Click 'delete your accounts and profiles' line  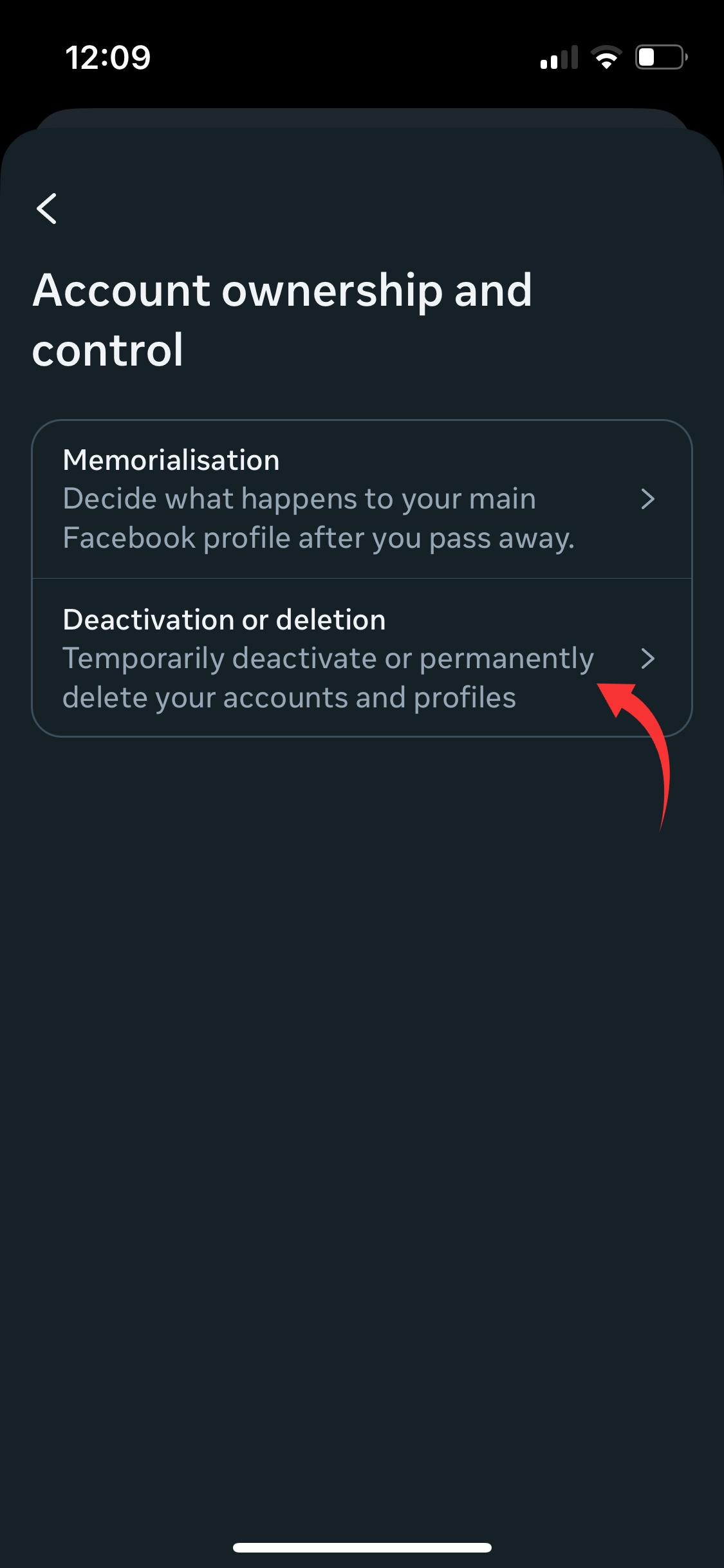[290, 698]
